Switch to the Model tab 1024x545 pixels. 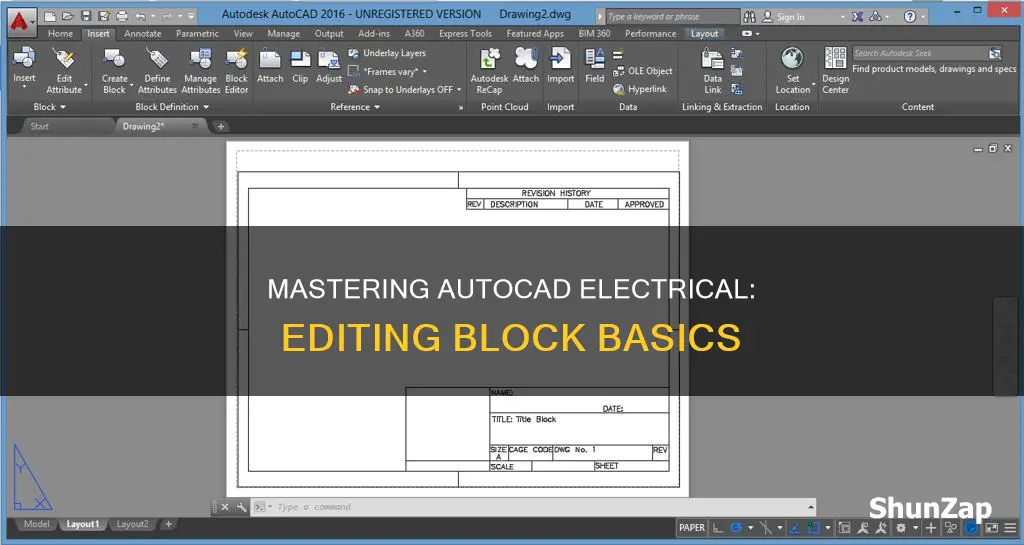click(36, 523)
